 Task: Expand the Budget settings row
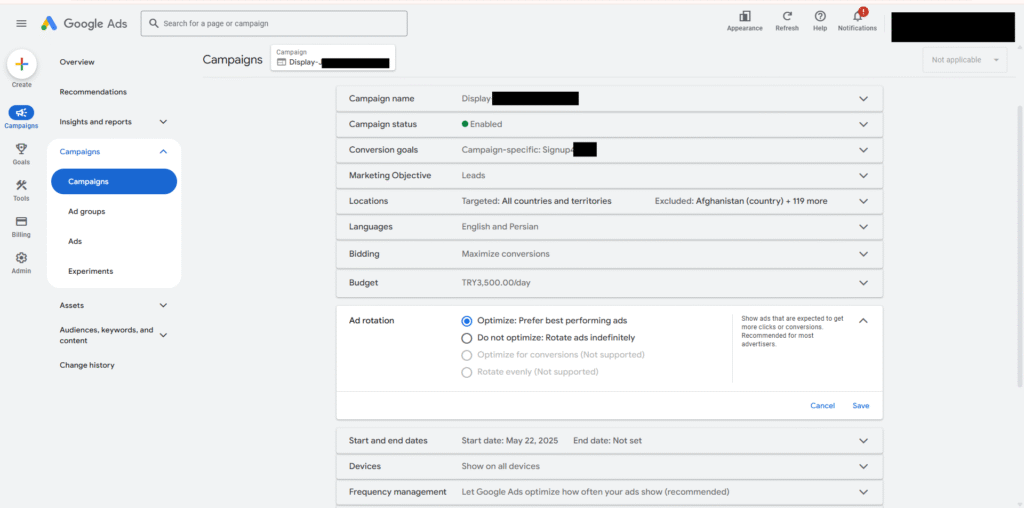[x=863, y=283]
